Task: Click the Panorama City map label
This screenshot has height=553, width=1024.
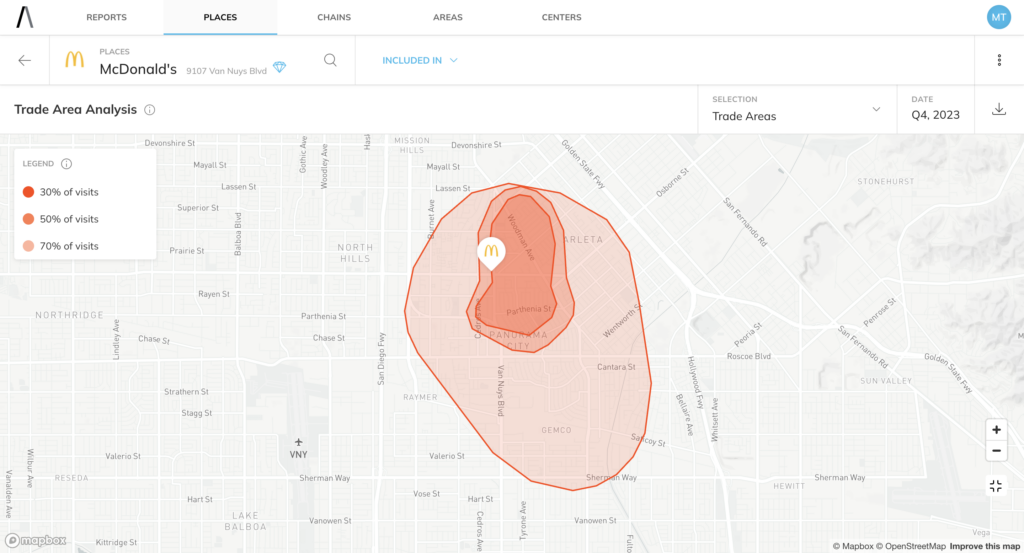Action: click(519, 340)
